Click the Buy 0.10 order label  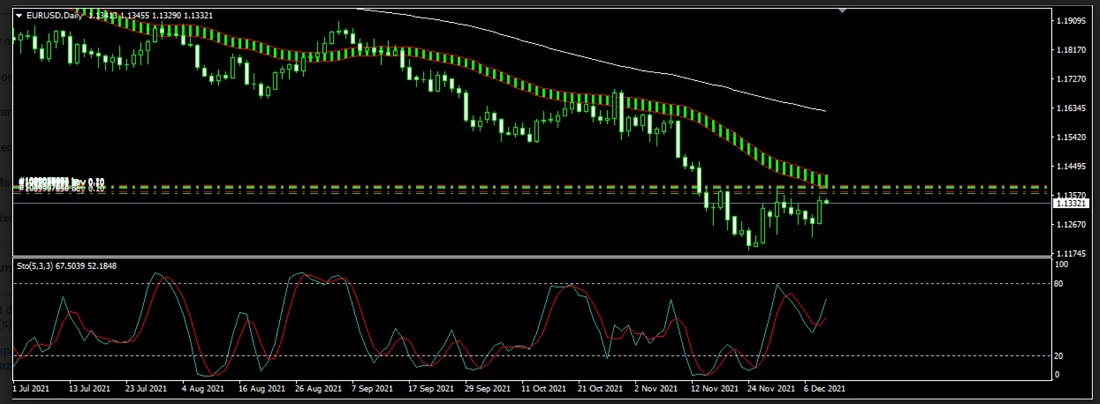[x=60, y=183]
